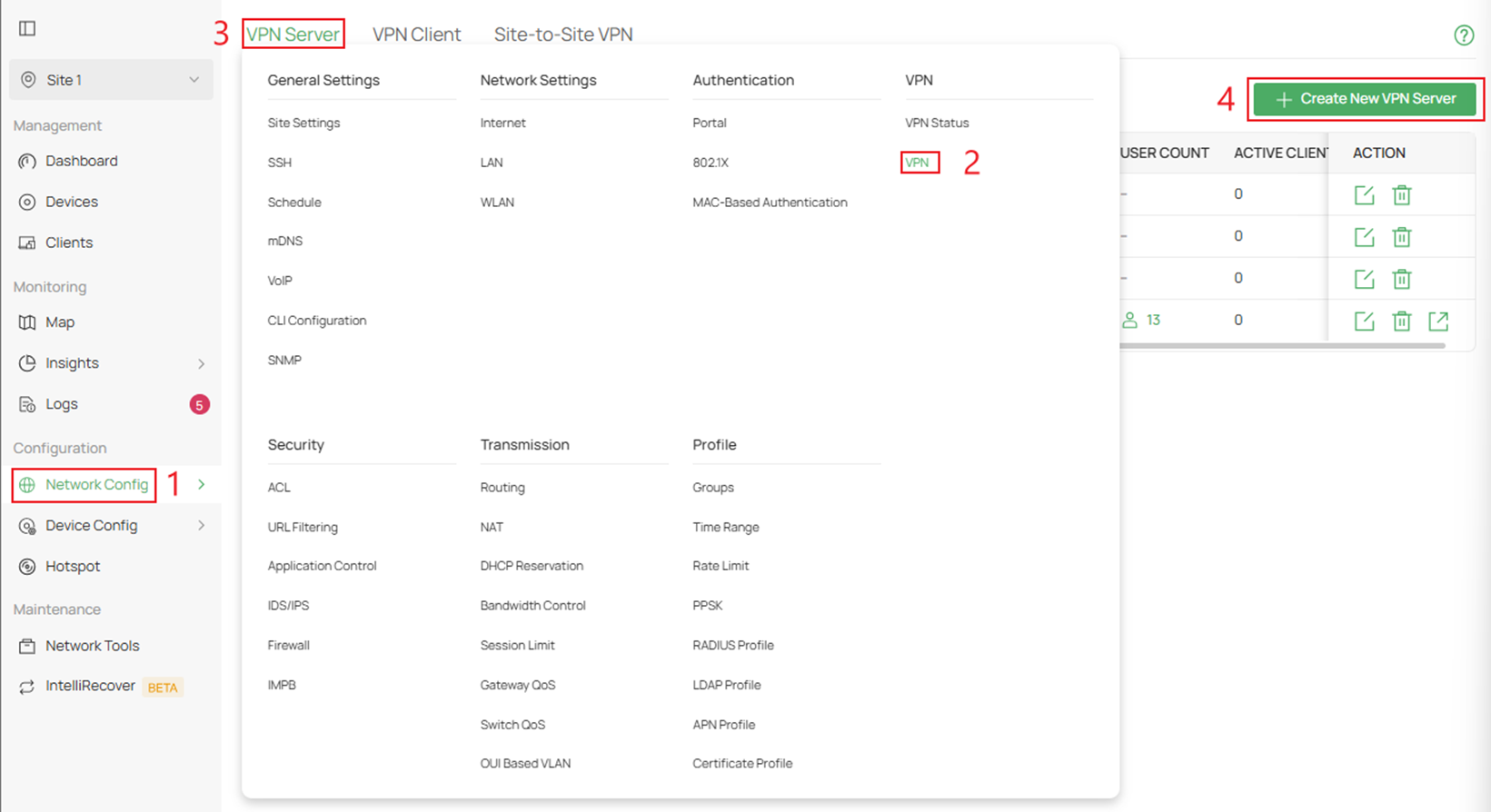This screenshot has height=812, width=1491.
Task: Open the IDS/IPS security entry
Action: point(288,606)
